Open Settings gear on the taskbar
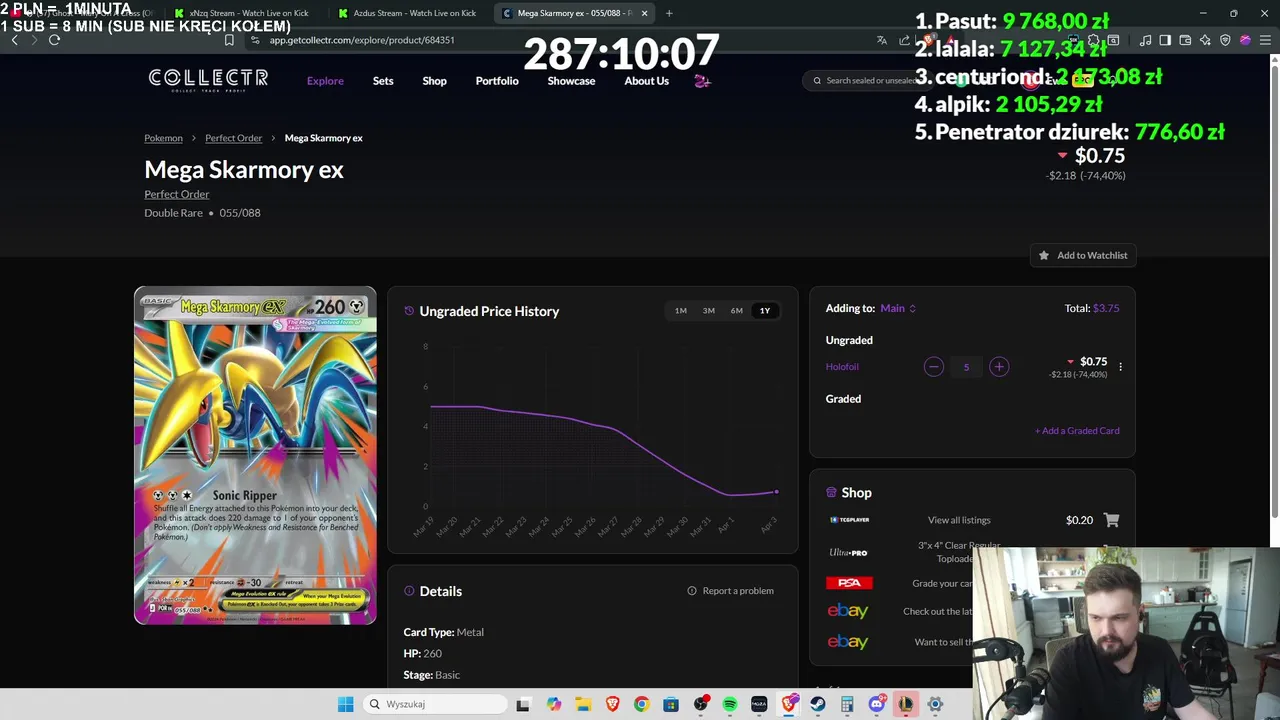 [935, 704]
